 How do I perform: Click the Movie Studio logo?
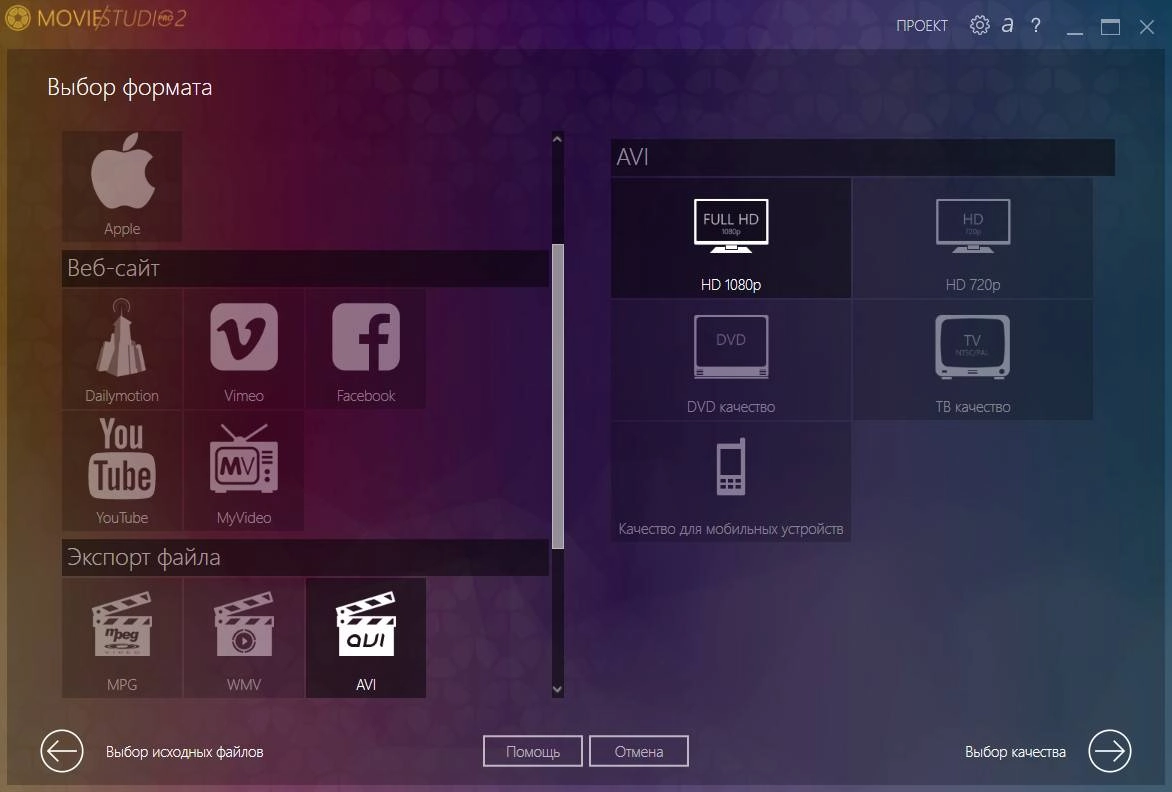95,18
